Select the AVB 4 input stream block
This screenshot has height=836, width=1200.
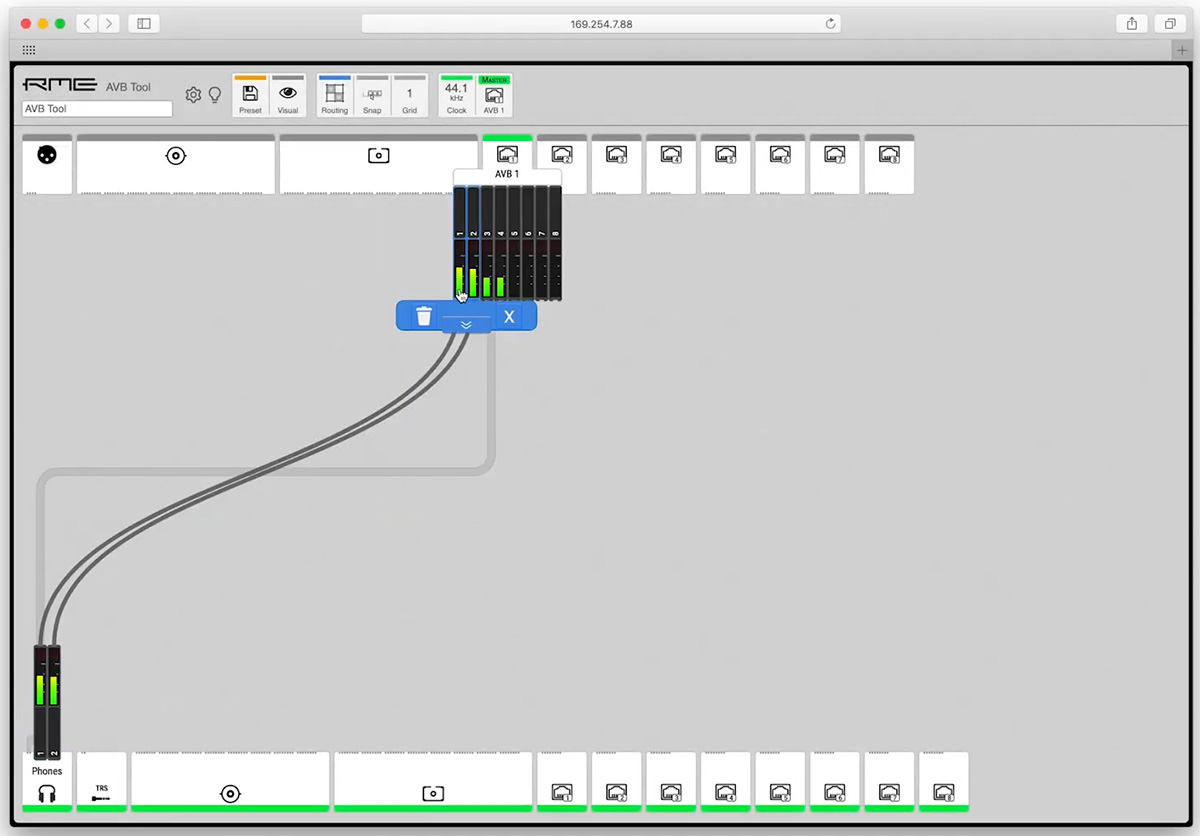[671, 164]
